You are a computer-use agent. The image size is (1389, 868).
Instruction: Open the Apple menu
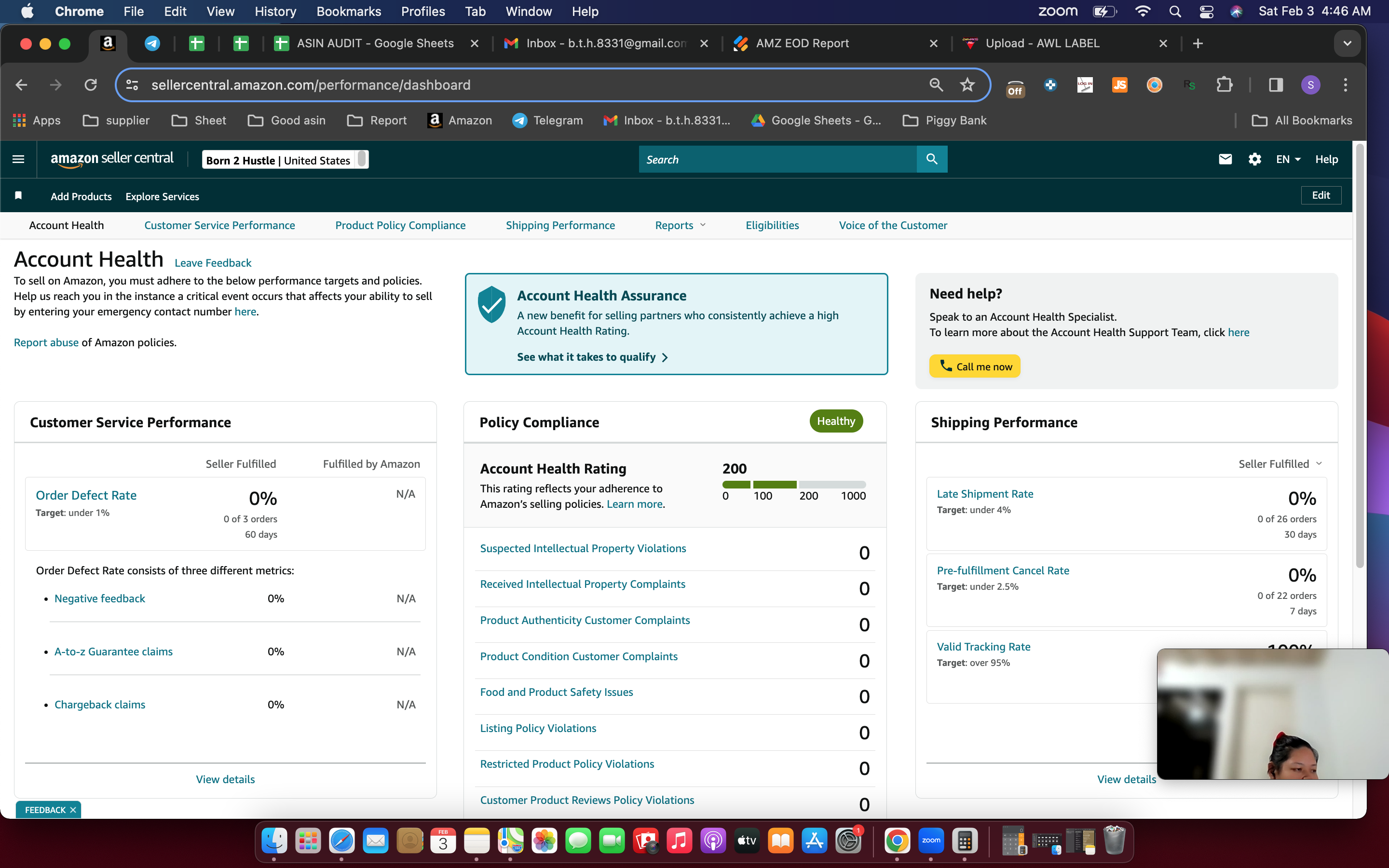[27, 12]
